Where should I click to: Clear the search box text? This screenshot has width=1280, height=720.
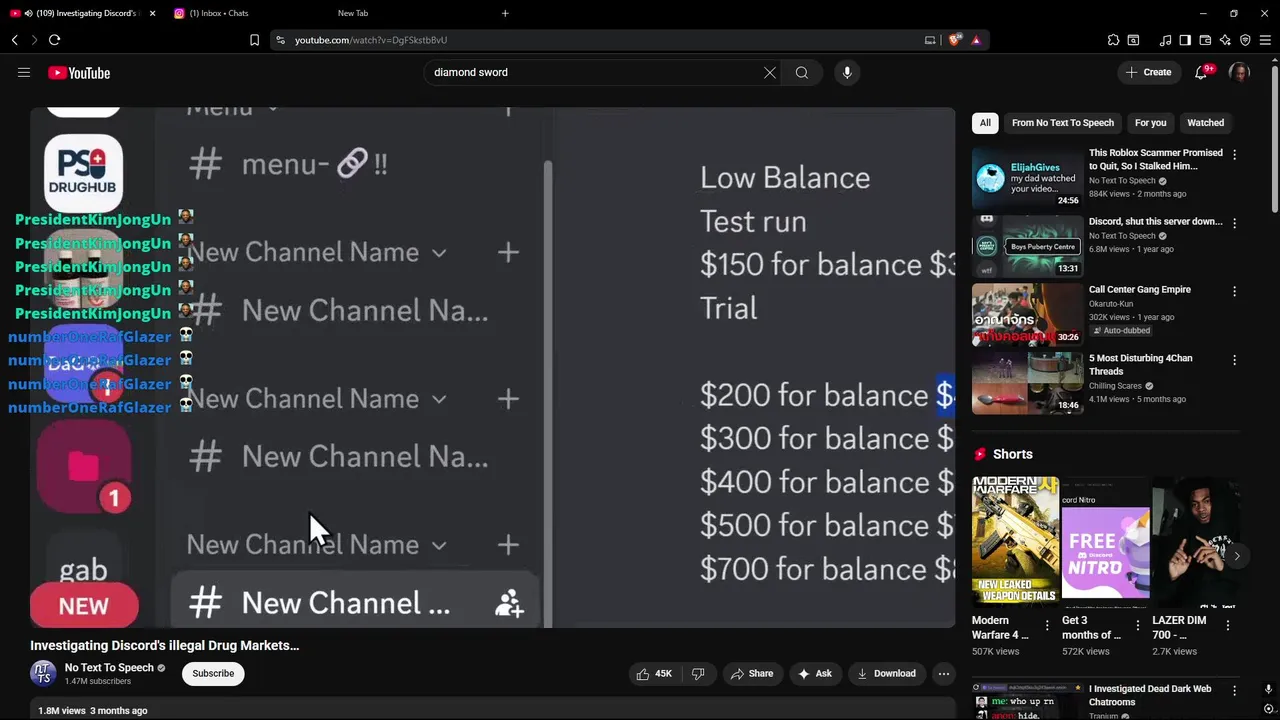click(x=770, y=72)
